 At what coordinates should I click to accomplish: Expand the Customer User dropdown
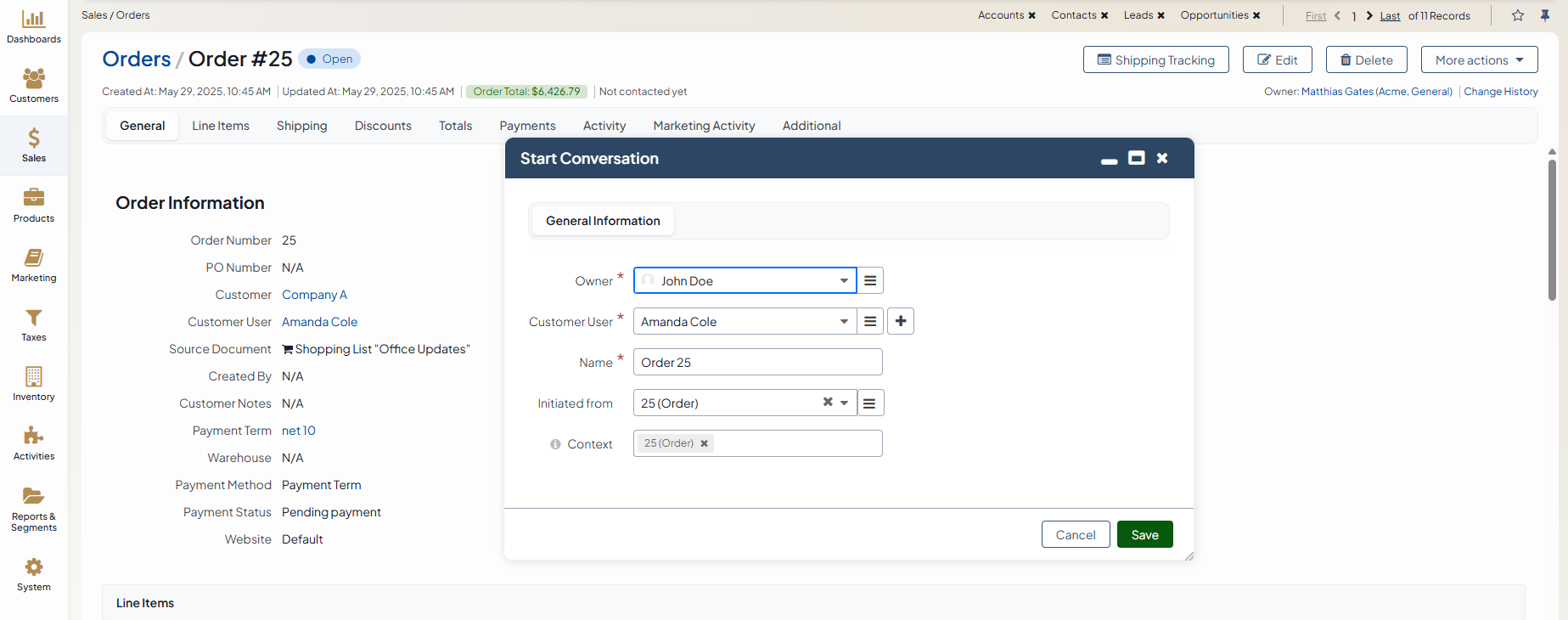(x=843, y=321)
